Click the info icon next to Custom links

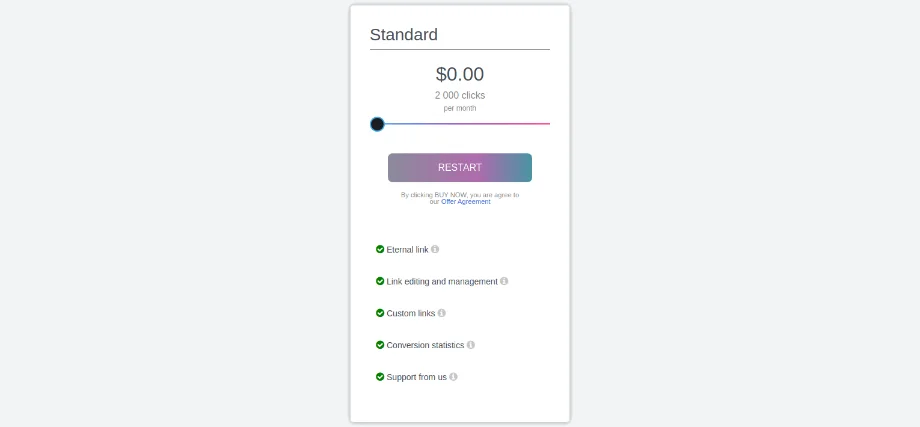[x=442, y=313]
